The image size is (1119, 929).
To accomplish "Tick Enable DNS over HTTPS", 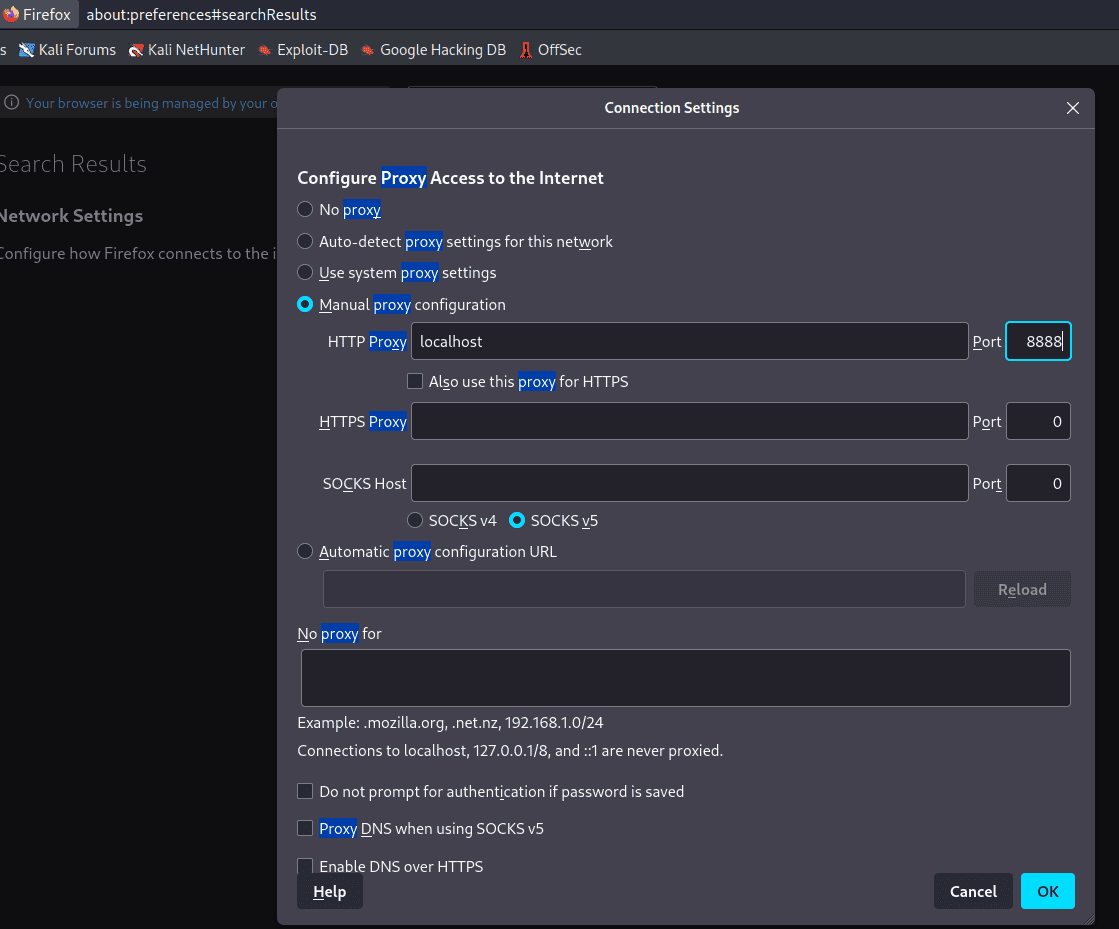I will 305,865.
